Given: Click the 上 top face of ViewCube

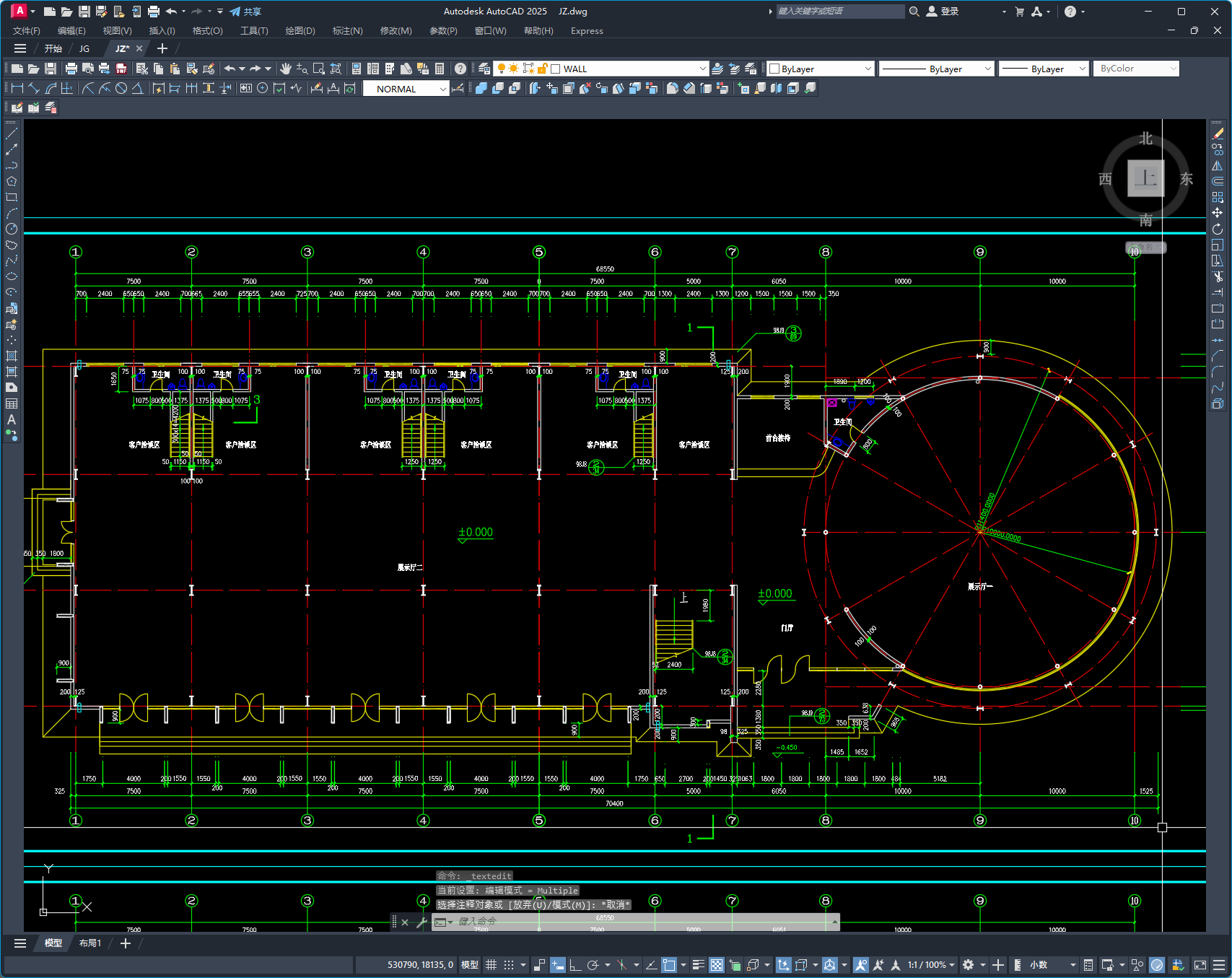Looking at the screenshot, I should click(x=1146, y=178).
